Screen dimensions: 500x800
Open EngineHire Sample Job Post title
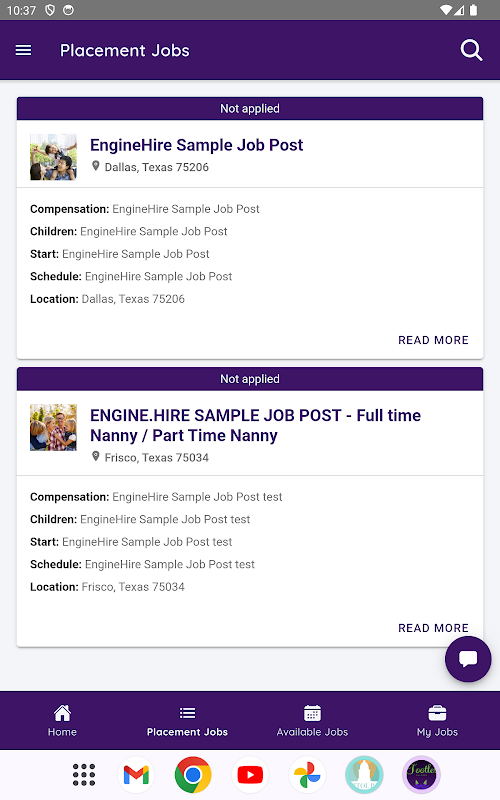(x=196, y=145)
